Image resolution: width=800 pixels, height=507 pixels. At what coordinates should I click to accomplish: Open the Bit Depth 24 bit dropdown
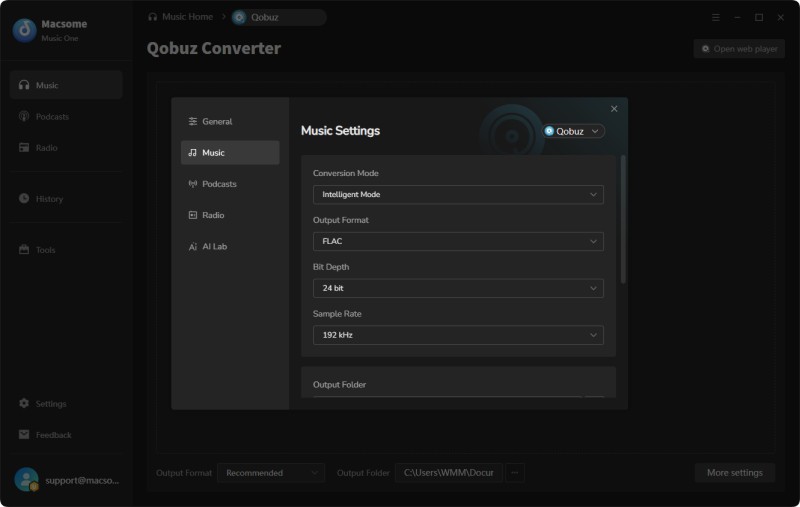(458, 288)
